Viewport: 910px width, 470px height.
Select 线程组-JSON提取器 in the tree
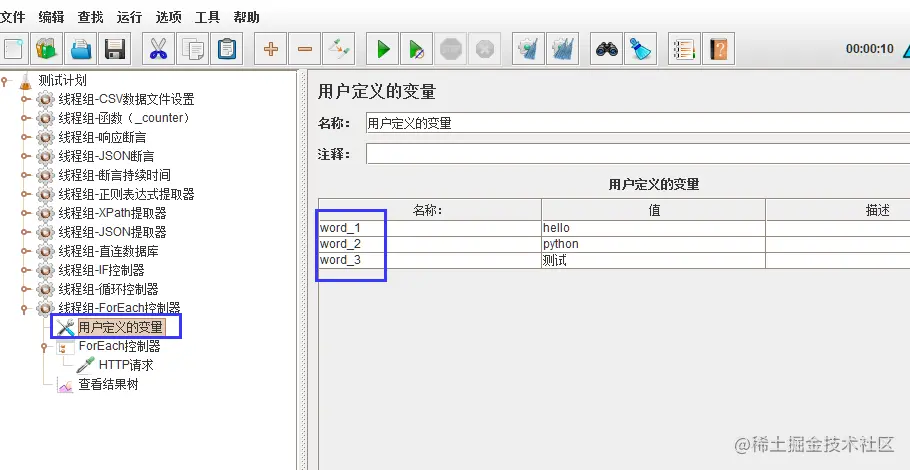click(x=113, y=232)
